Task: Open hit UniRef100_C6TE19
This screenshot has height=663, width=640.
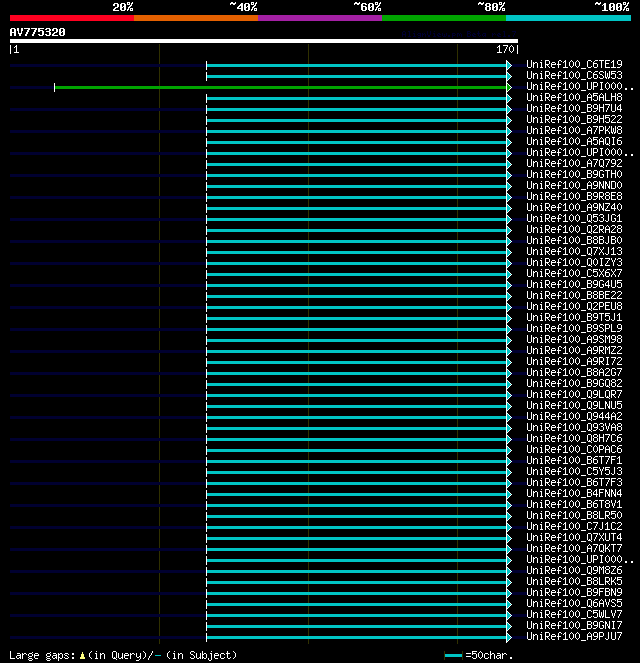Action: click(574, 64)
